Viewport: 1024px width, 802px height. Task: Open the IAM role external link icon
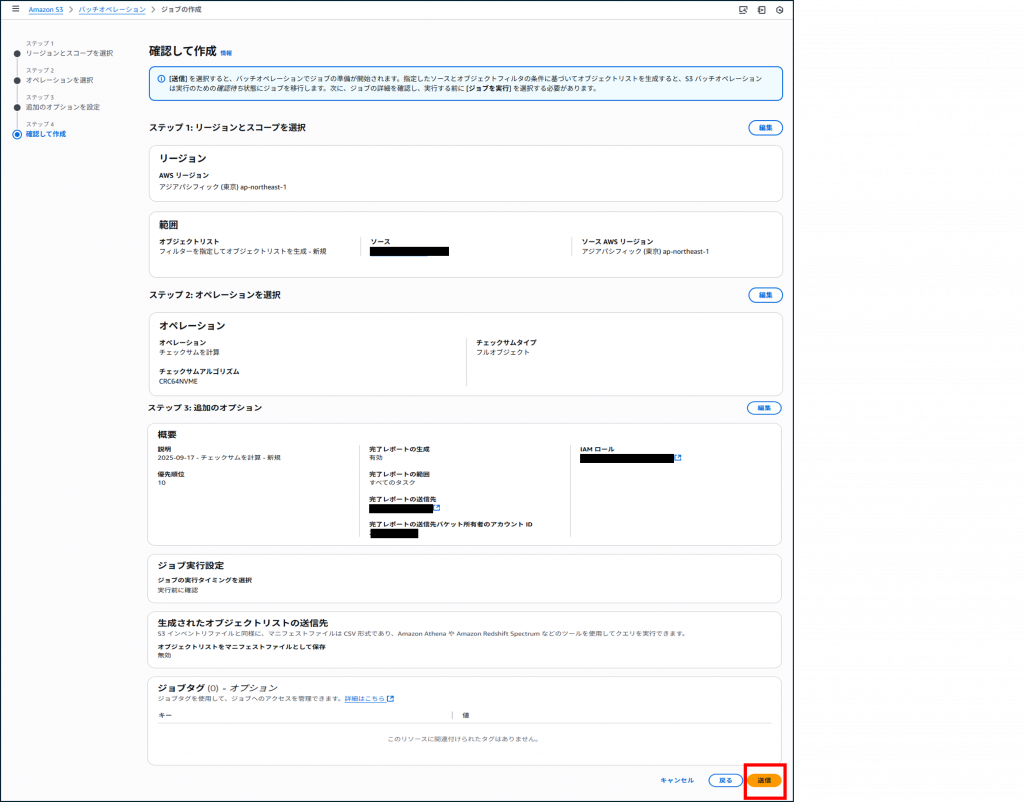click(x=678, y=458)
